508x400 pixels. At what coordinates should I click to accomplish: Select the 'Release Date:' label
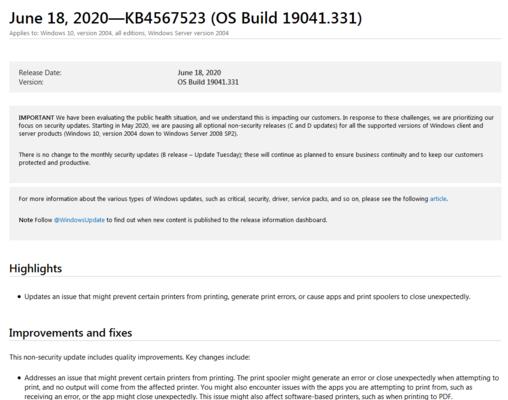tap(40, 73)
